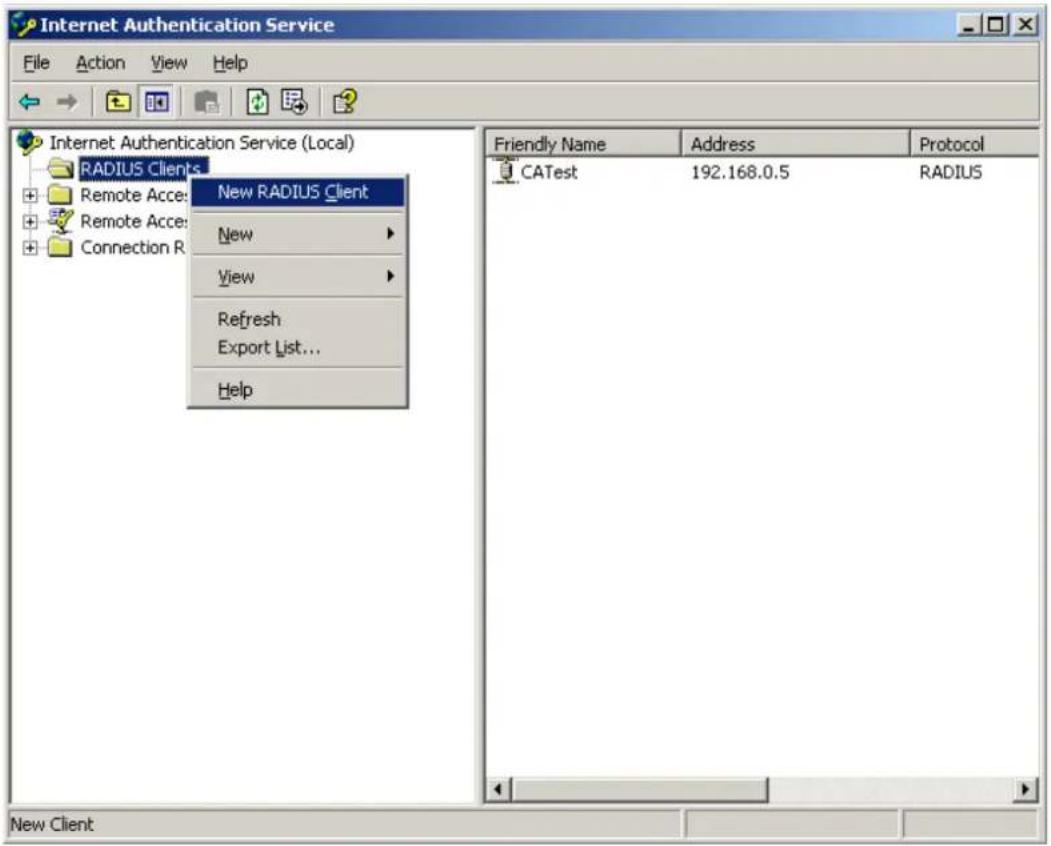This screenshot has width=1051, height=846.
Task: Click the 192.168.0.5 address cell
Action: pos(740,172)
